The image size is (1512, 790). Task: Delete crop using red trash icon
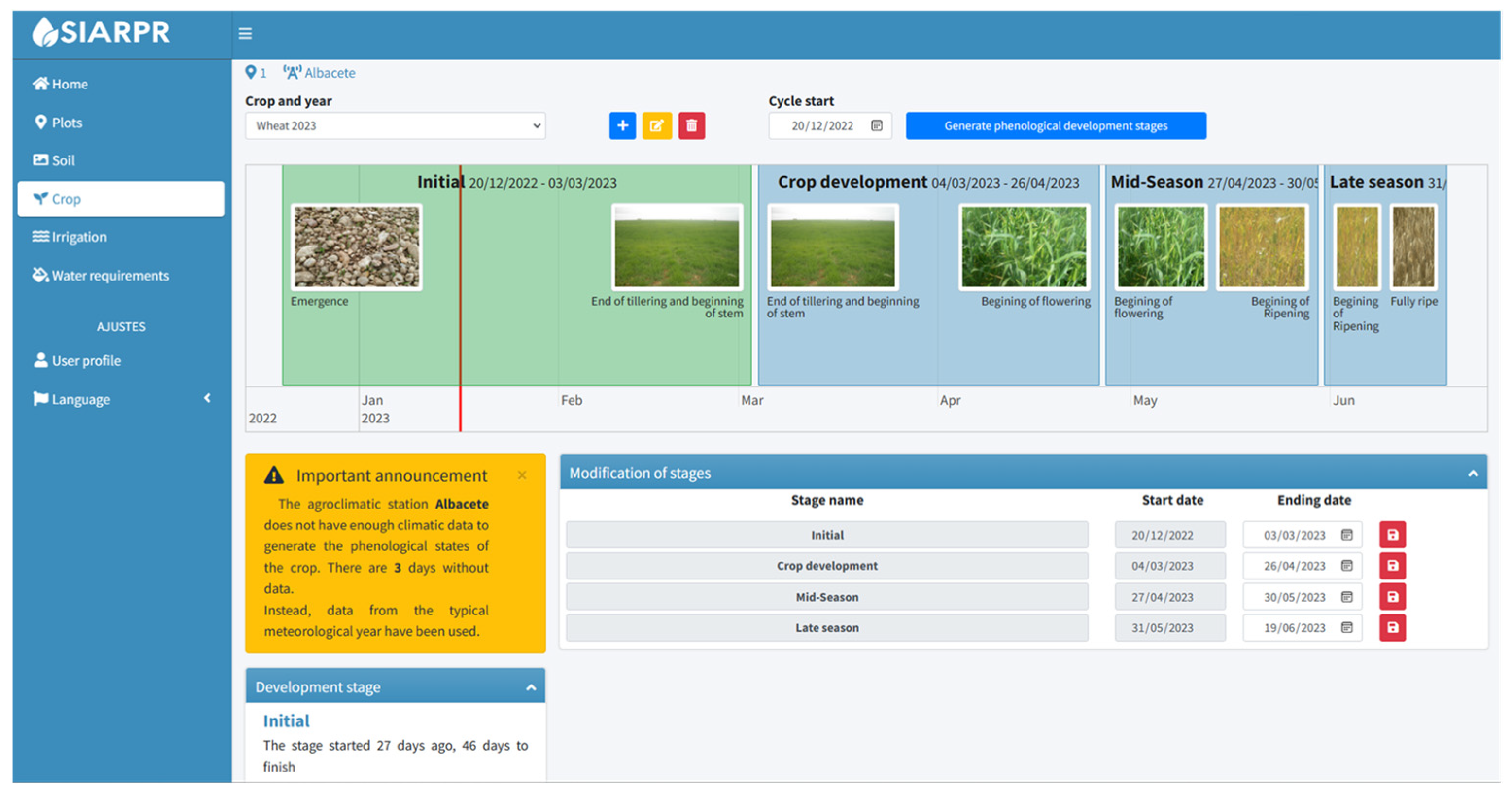[692, 125]
